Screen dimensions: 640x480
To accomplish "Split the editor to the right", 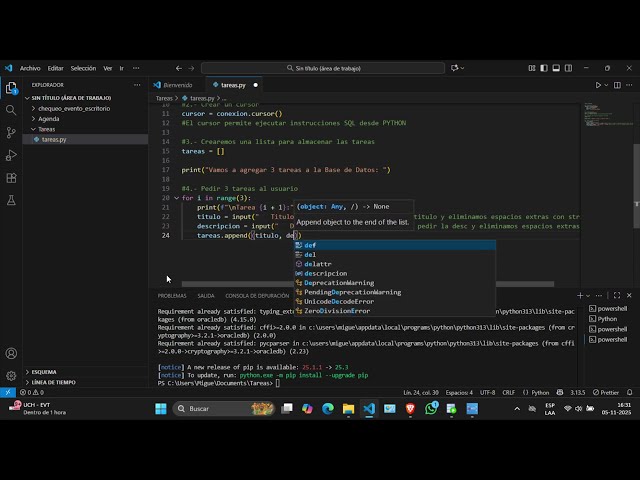I will [x=617, y=85].
